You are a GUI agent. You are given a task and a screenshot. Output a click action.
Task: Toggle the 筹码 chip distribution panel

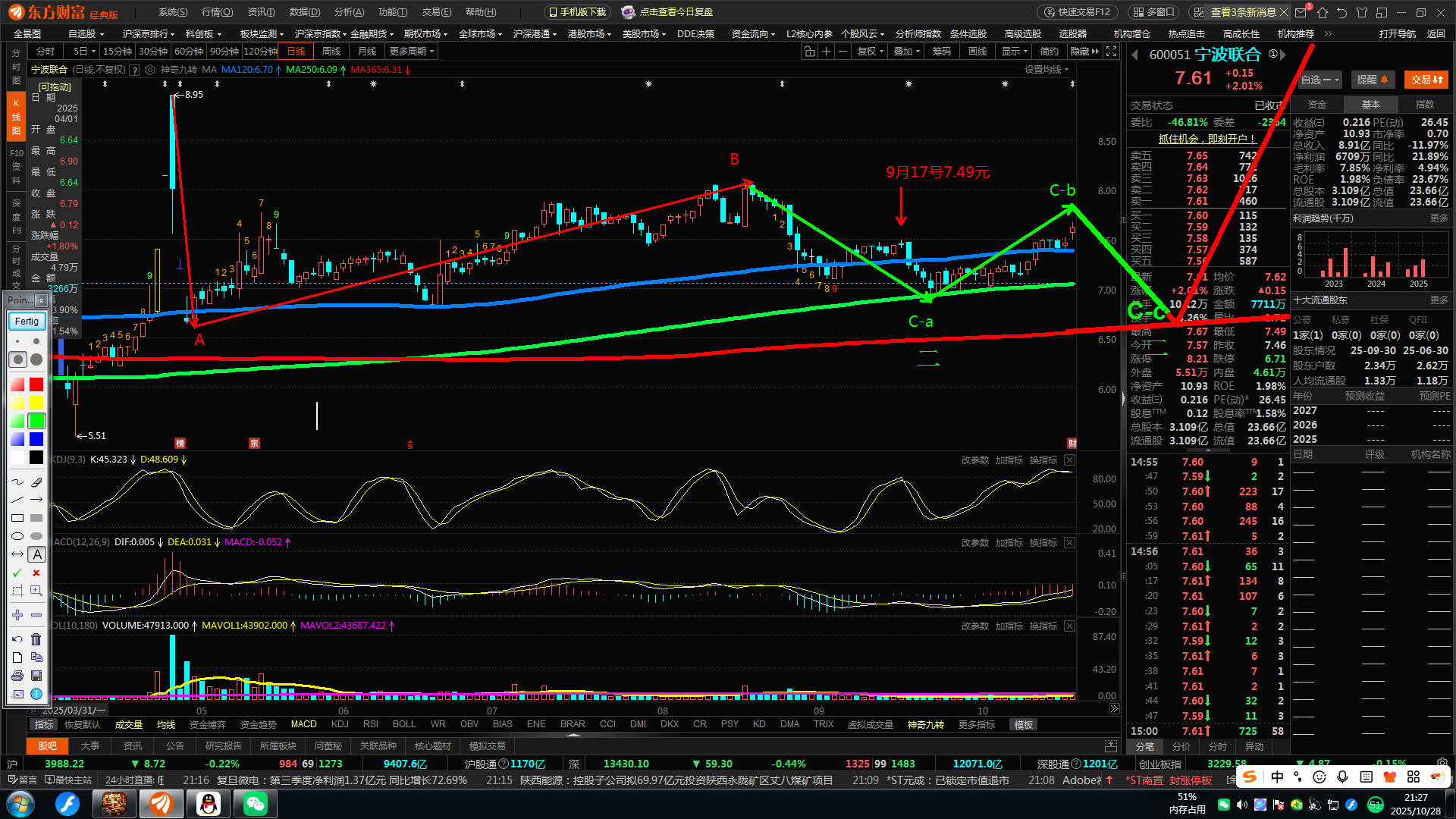pyautogui.click(x=941, y=52)
